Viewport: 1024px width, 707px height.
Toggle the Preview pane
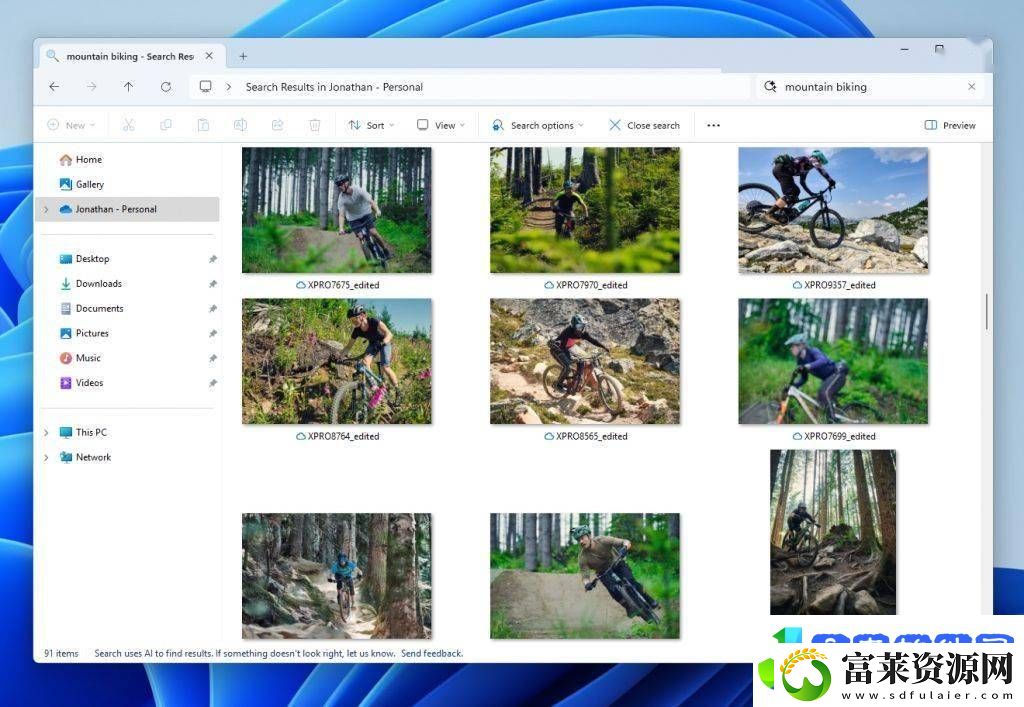[x=950, y=125]
